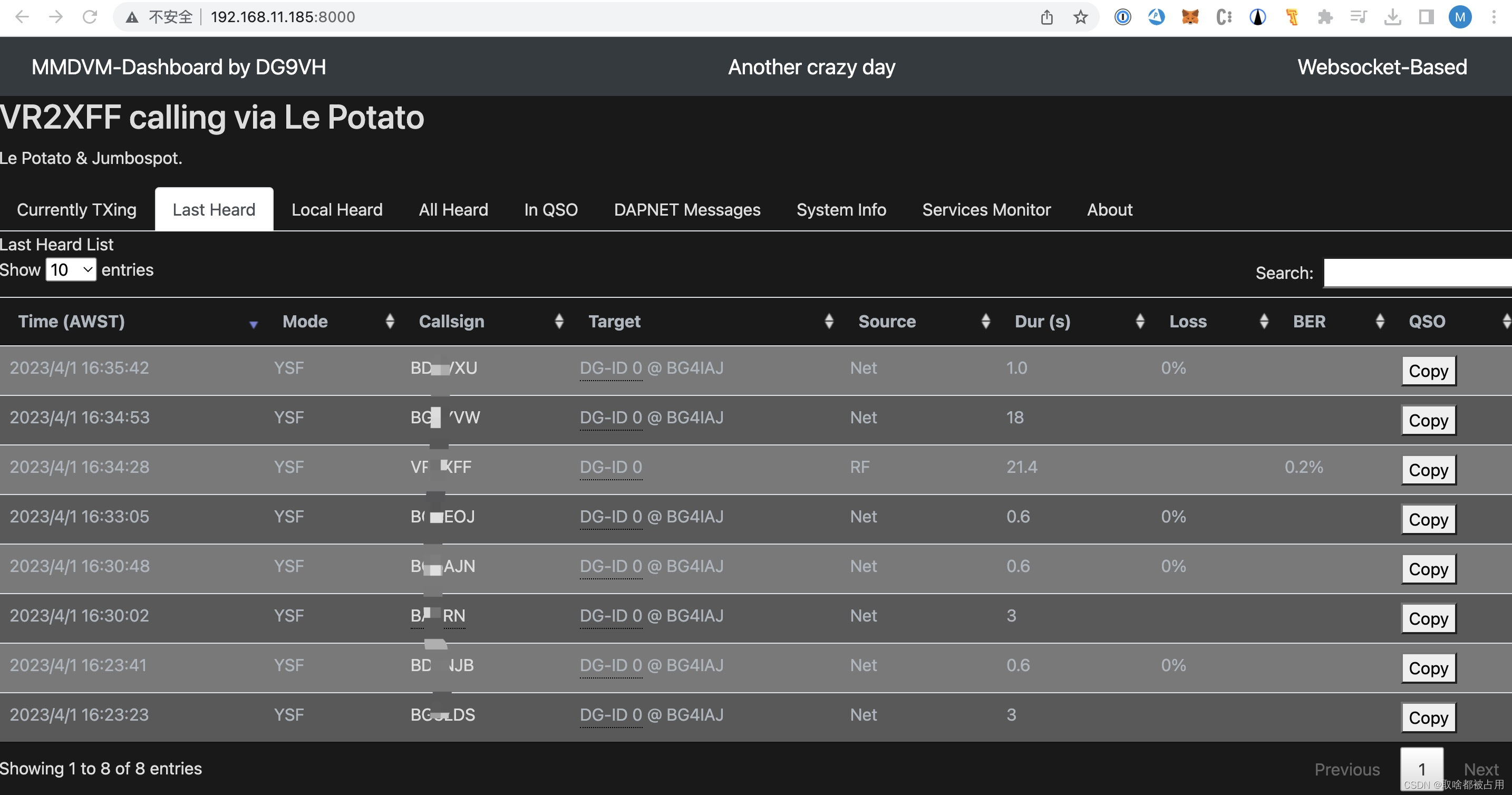This screenshot has height=795, width=1512.
Task: Open the browser downloads icon
Action: tap(1392, 17)
